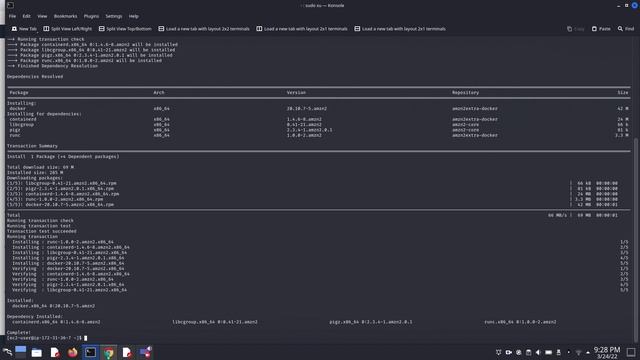Open the network Wi-Fi tray icon
Screen dimensions: 640x360
pos(578,352)
